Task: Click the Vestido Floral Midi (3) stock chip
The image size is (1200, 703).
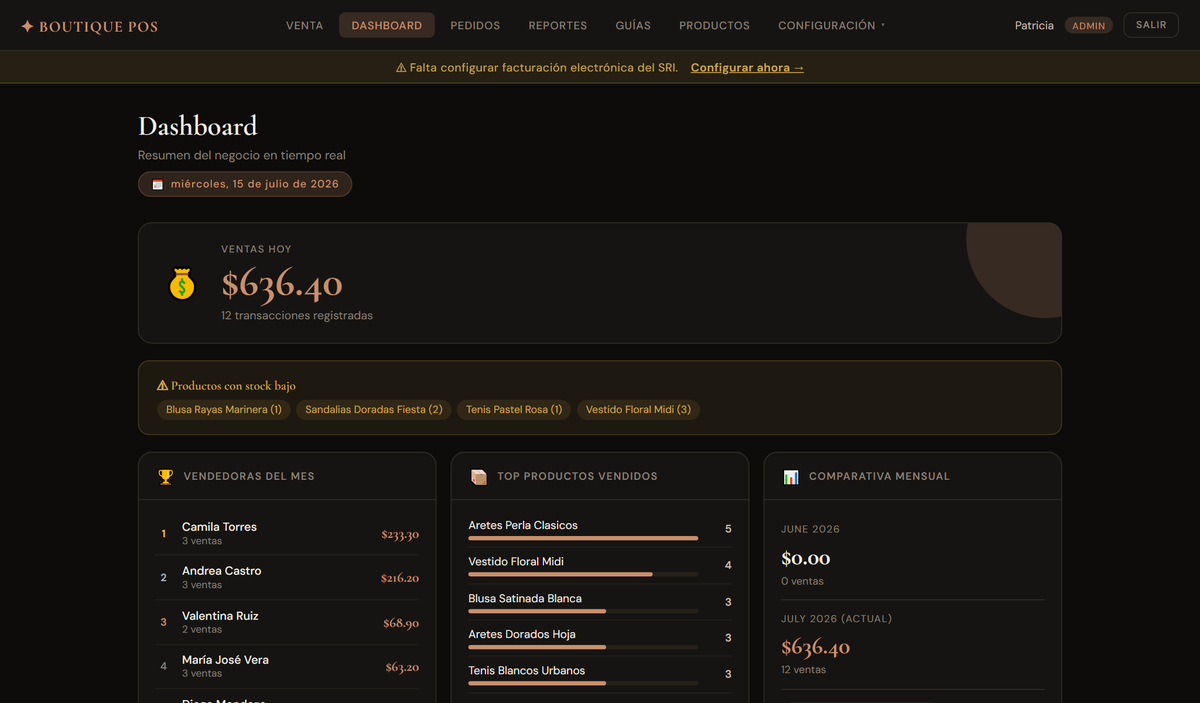Action: 638,410
